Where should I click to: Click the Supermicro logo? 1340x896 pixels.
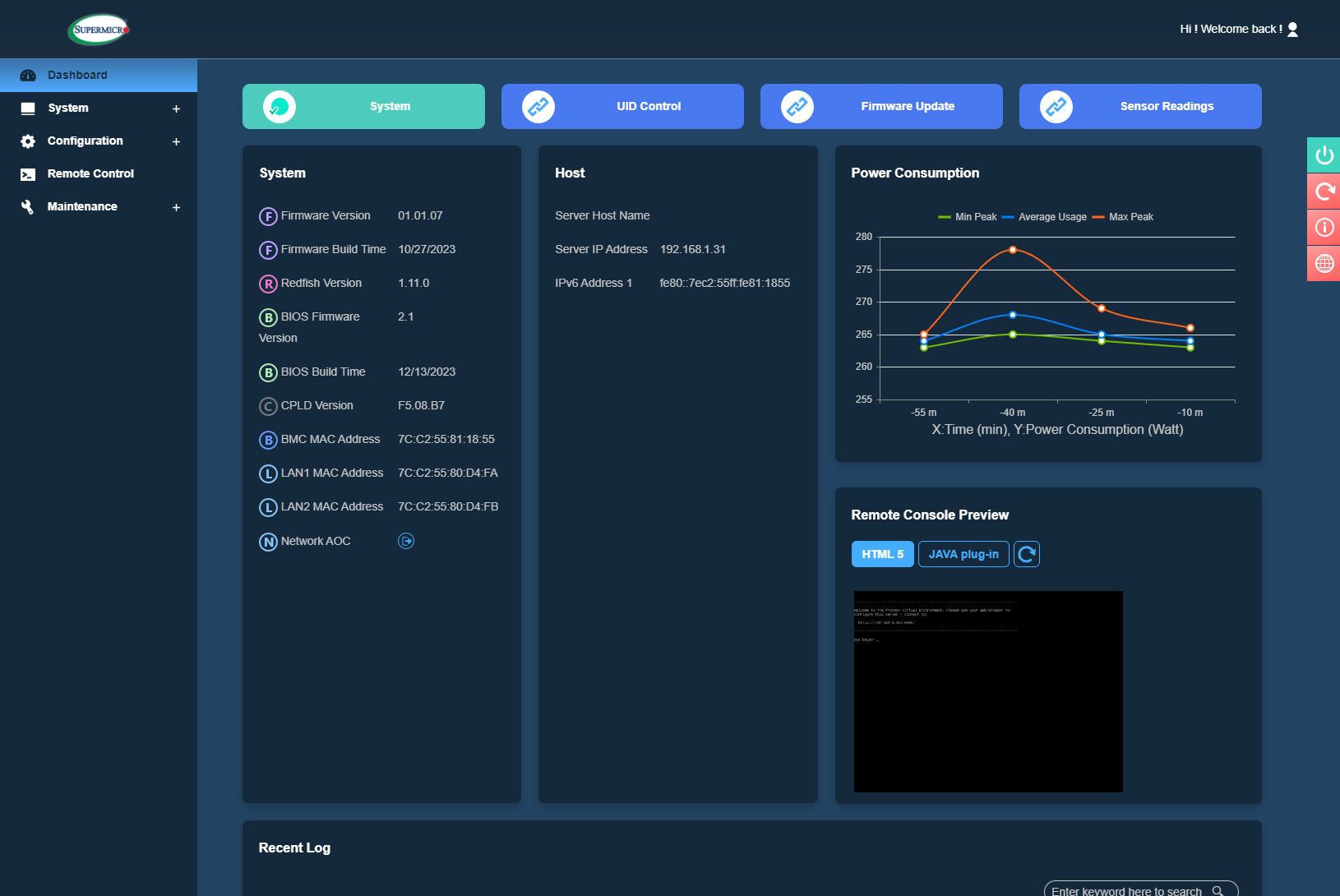pos(99,30)
